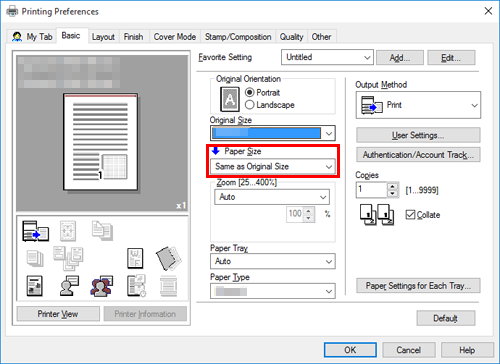Click the group account track icon
Viewport: 500px width, 364px height.
[x=101, y=286]
